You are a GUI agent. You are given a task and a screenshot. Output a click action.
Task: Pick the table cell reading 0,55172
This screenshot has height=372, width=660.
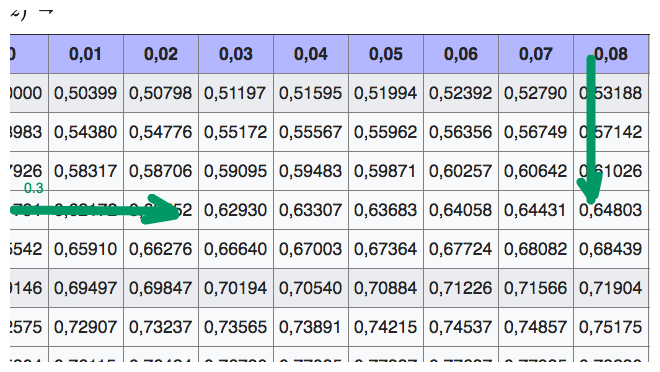[236, 132]
